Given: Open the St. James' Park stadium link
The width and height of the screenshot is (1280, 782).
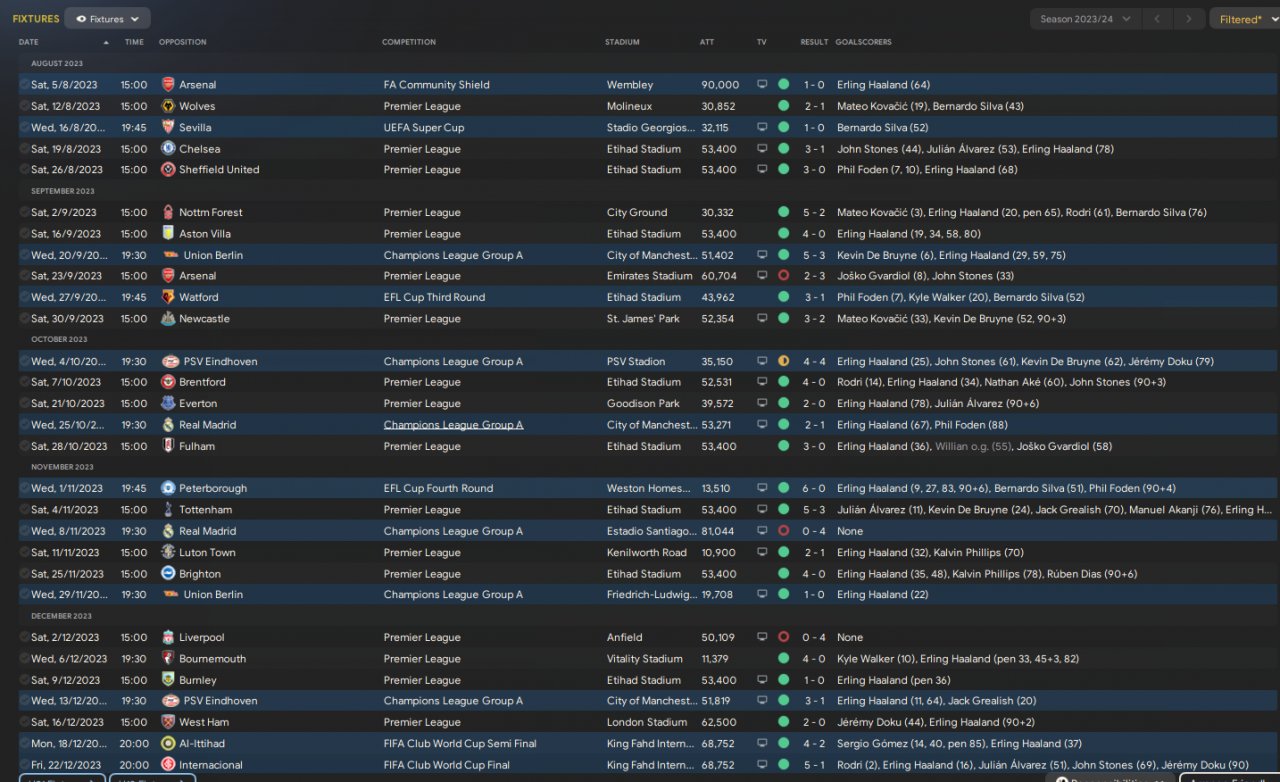Looking at the screenshot, I should [x=643, y=319].
